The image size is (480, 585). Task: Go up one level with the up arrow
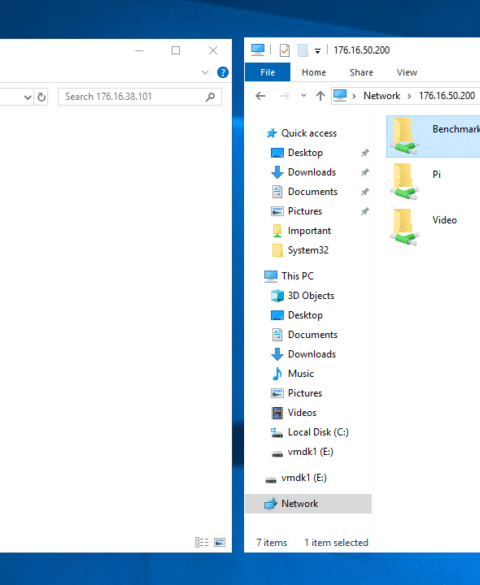click(320, 96)
